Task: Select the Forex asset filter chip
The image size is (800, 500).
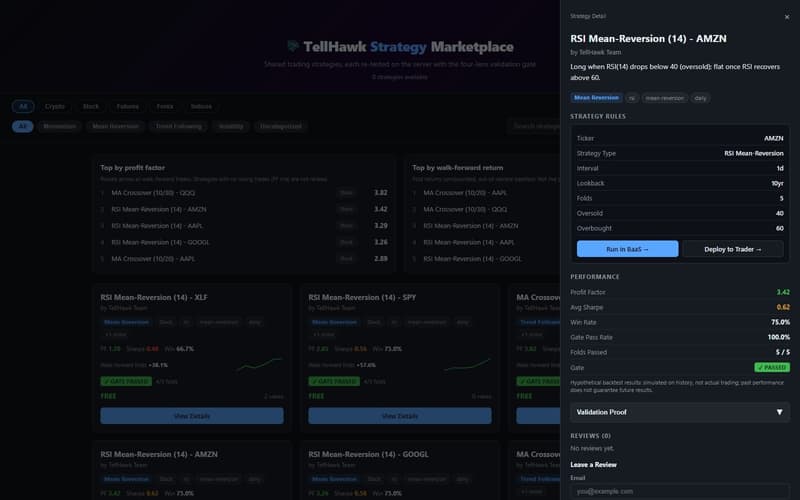Action: [x=165, y=106]
